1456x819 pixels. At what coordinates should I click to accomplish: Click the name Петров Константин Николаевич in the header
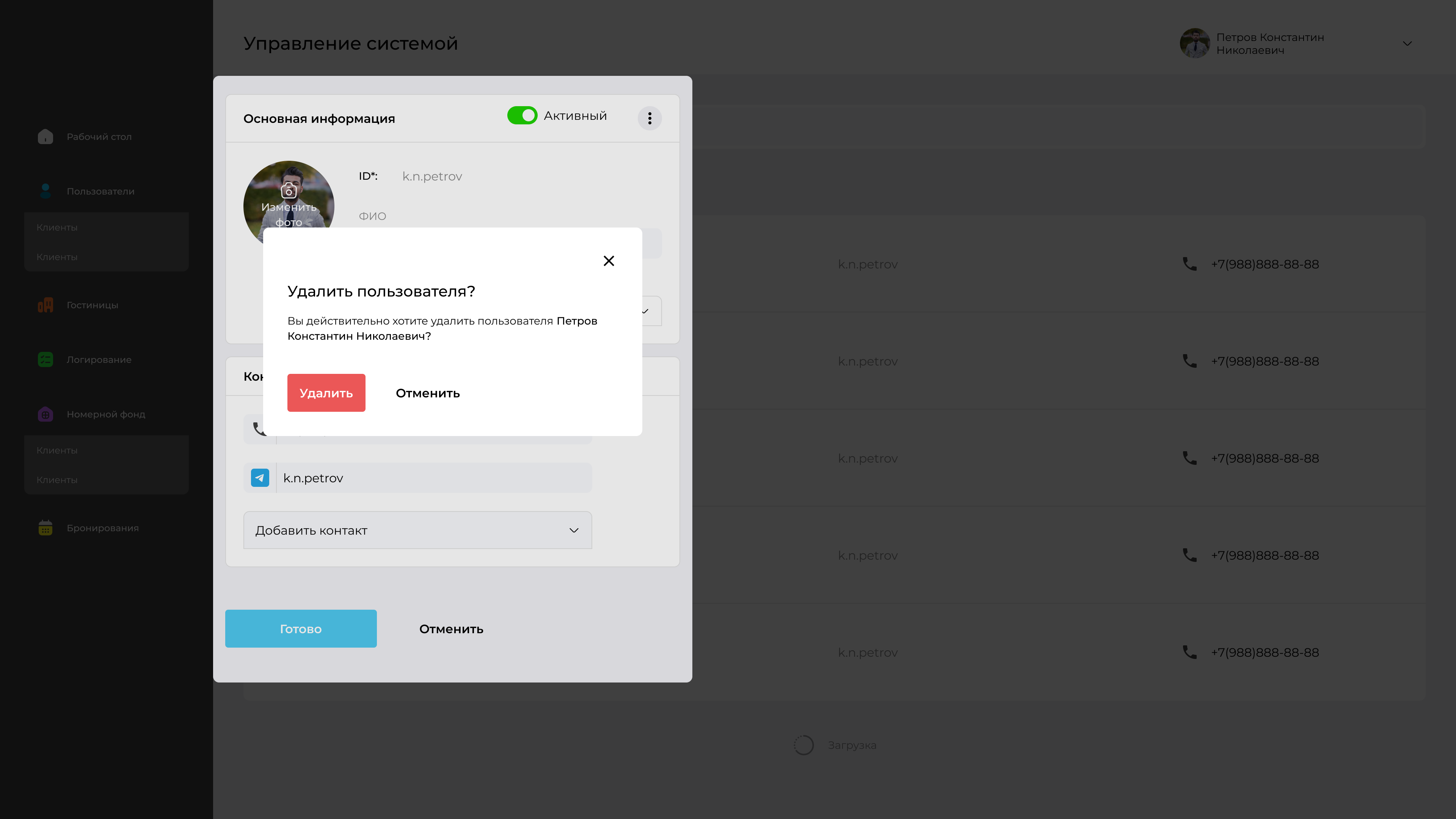1270,44
